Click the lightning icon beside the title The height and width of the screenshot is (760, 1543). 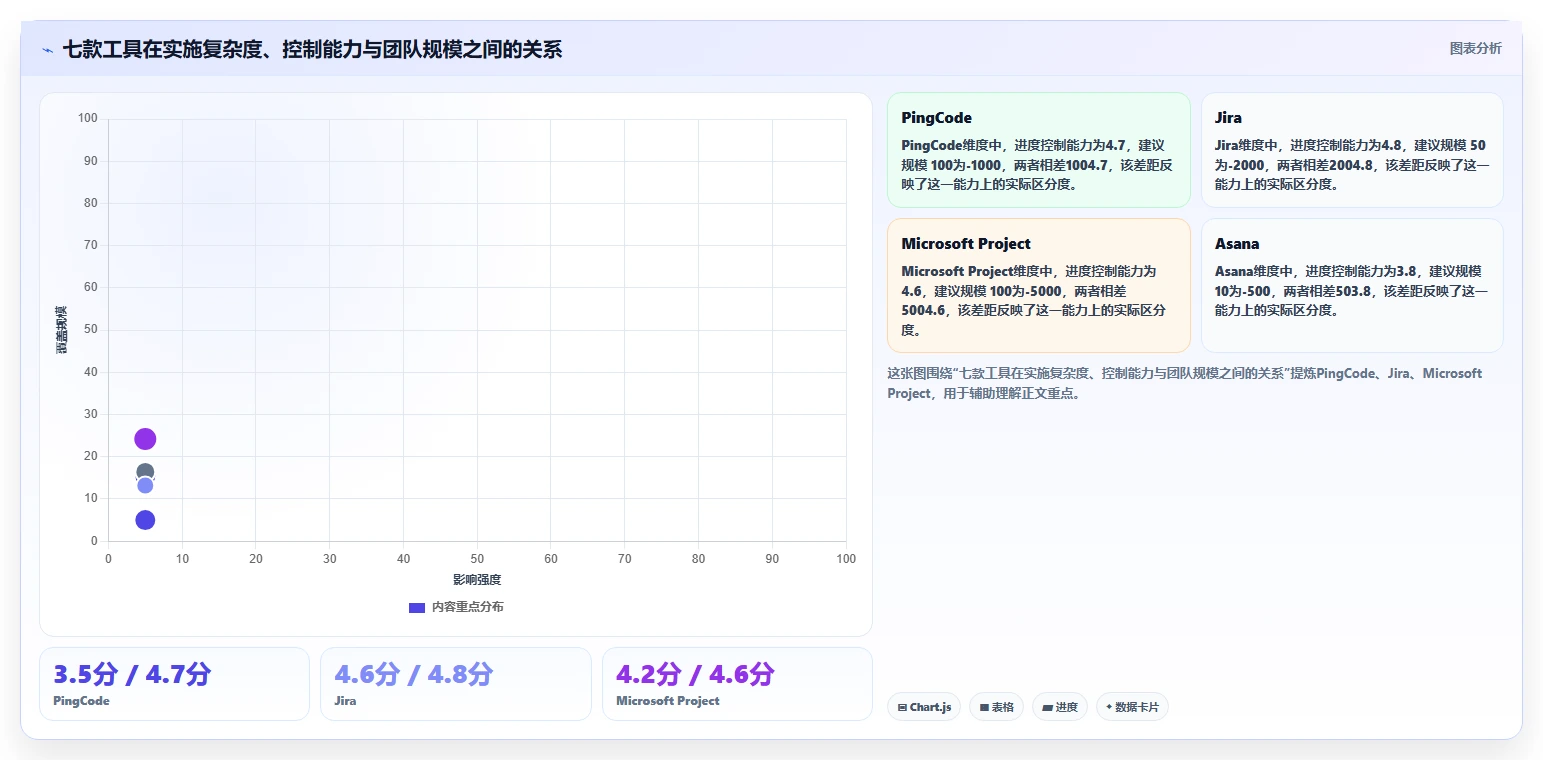[47, 49]
